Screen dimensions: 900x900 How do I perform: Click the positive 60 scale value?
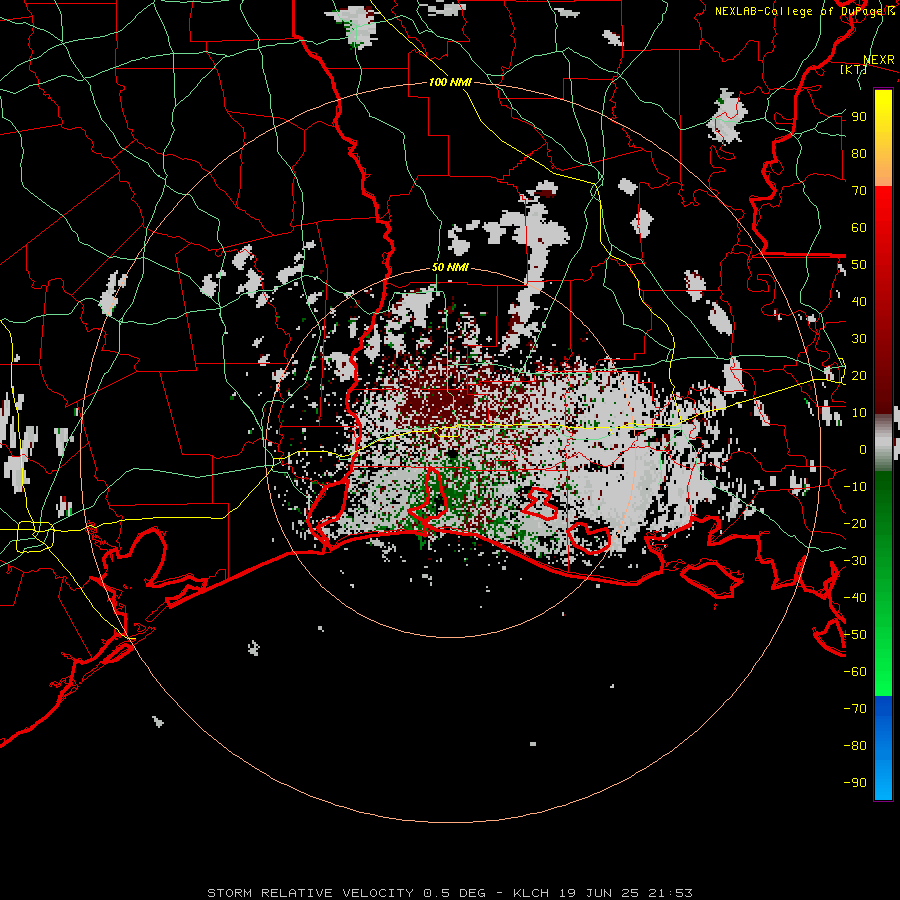click(x=859, y=228)
